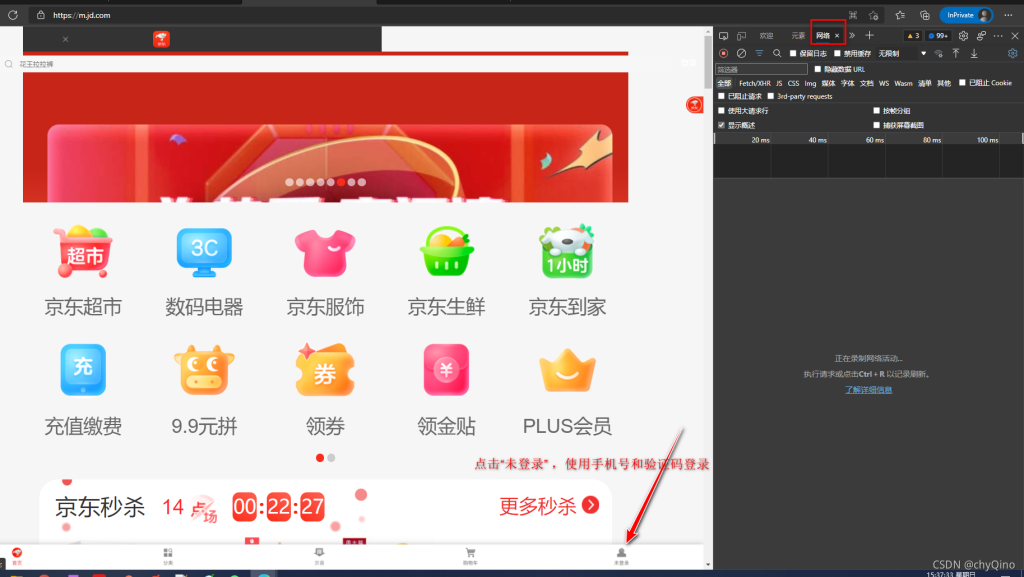Filter requests by Fetch/XHR type
This screenshot has width=1024, height=577.
coord(754,84)
